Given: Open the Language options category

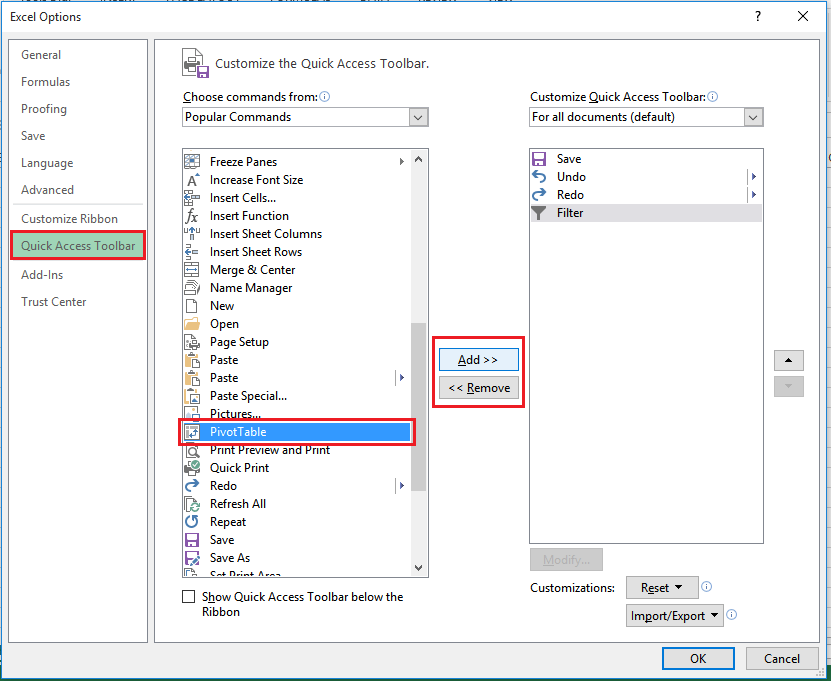Looking at the screenshot, I should [x=47, y=163].
